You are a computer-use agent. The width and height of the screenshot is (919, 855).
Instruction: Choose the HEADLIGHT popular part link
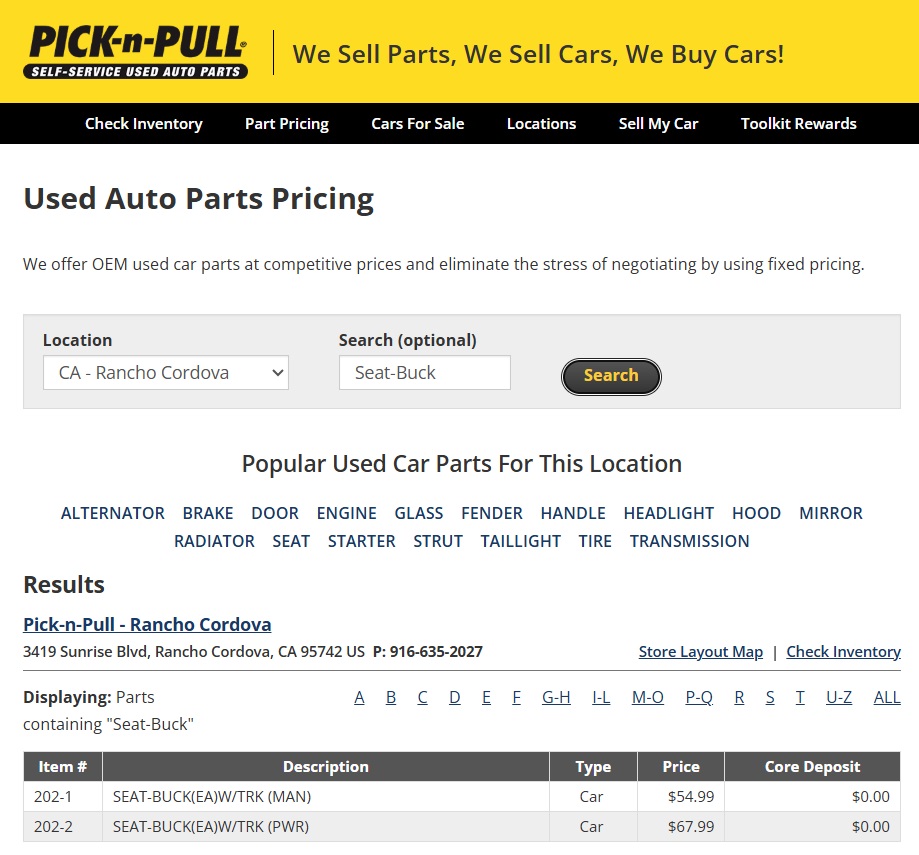[669, 513]
